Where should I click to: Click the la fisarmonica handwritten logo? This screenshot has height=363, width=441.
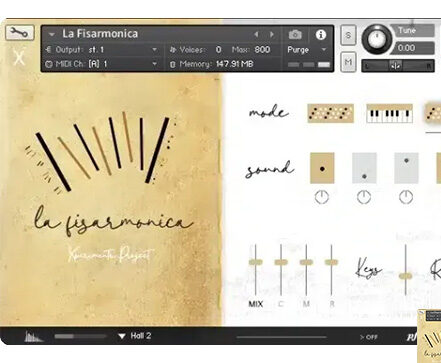113,221
